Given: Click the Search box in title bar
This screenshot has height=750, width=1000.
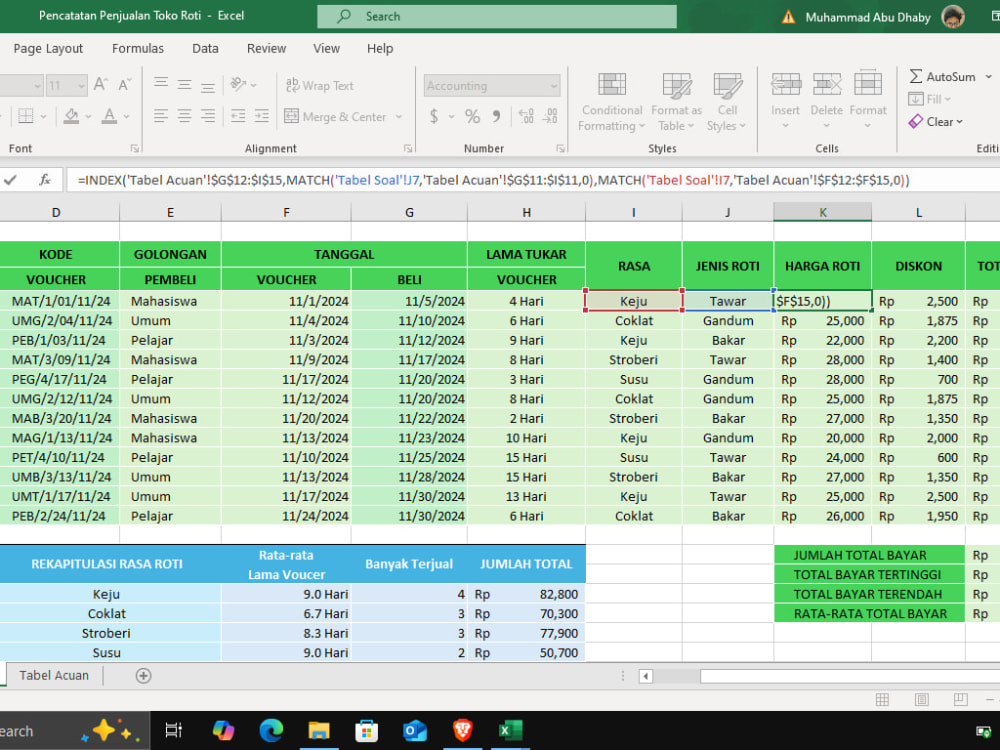Looking at the screenshot, I should tap(497, 17).
